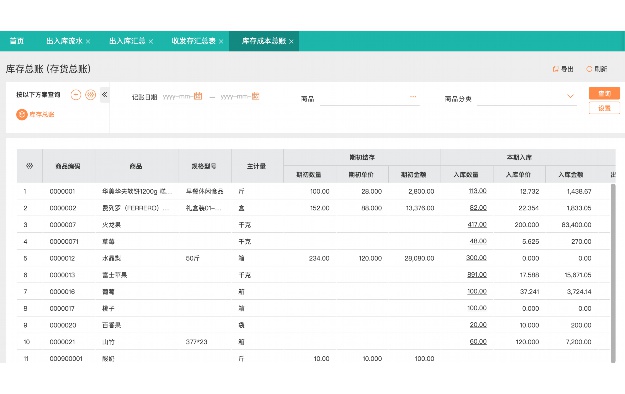Open the start date calendar picker
This screenshot has height=394, width=625.
198,96
